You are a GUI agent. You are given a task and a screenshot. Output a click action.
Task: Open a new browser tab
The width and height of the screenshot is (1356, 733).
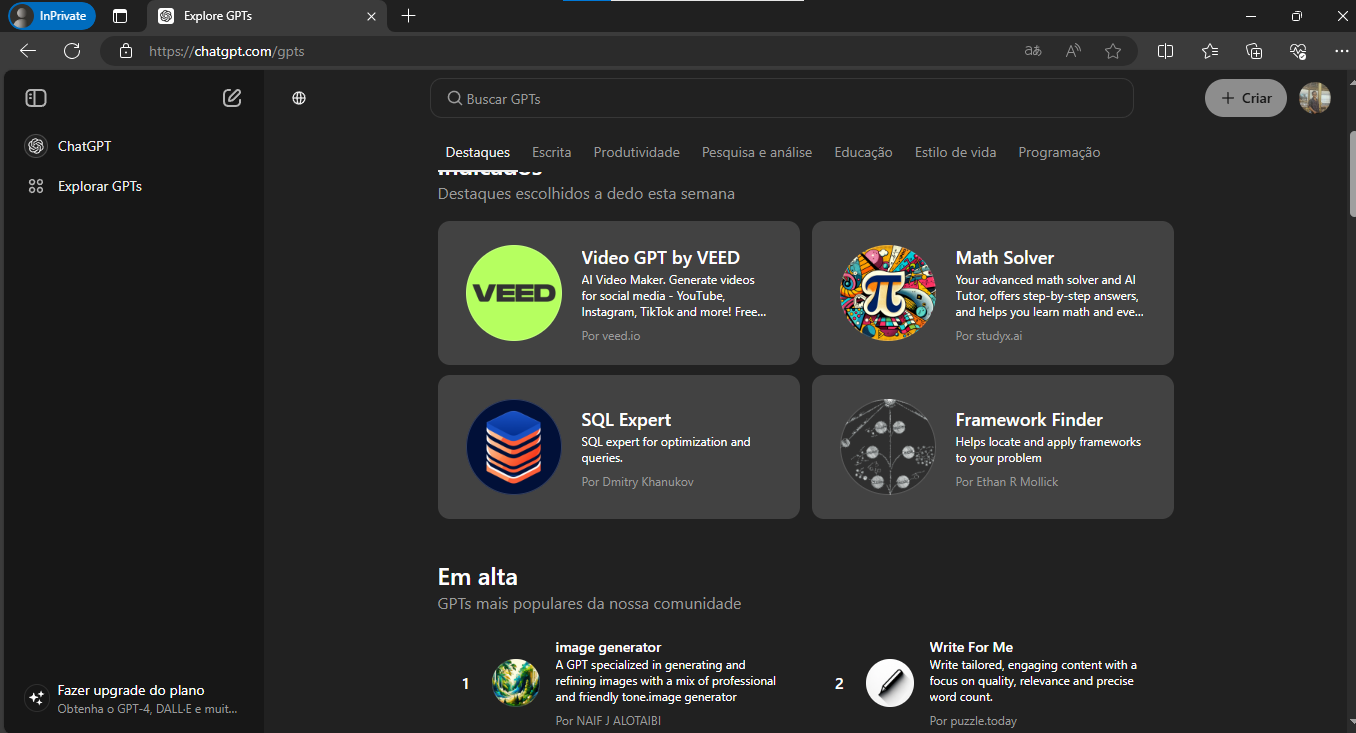(x=408, y=16)
